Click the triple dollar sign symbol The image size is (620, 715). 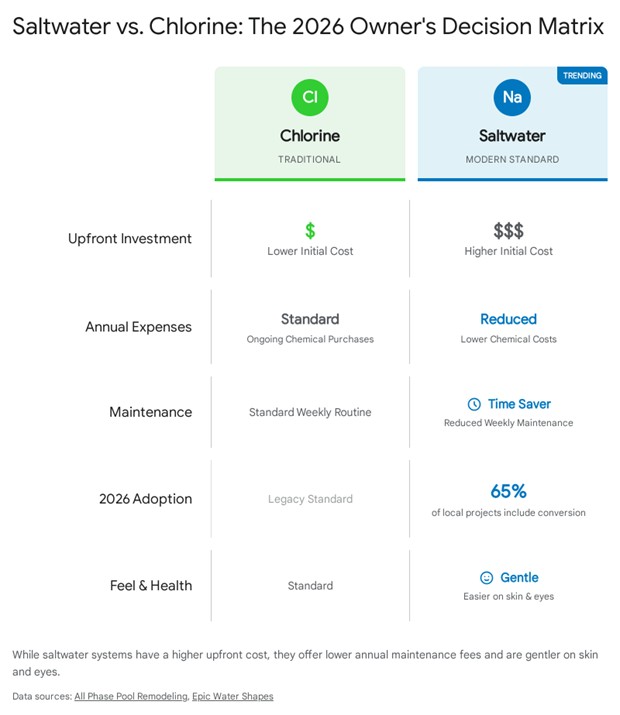[x=508, y=231]
